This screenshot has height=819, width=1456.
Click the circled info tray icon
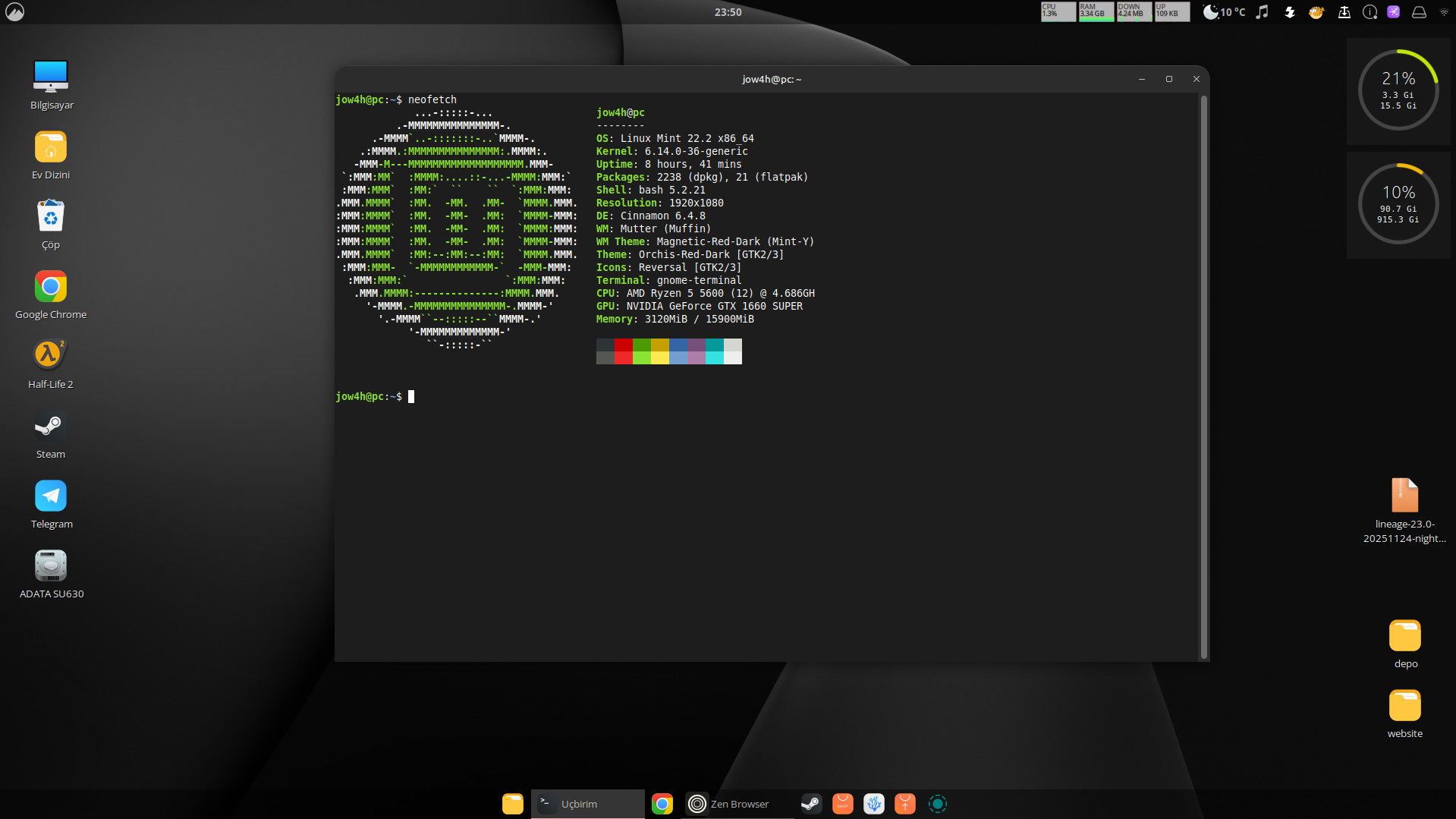[x=1370, y=11]
